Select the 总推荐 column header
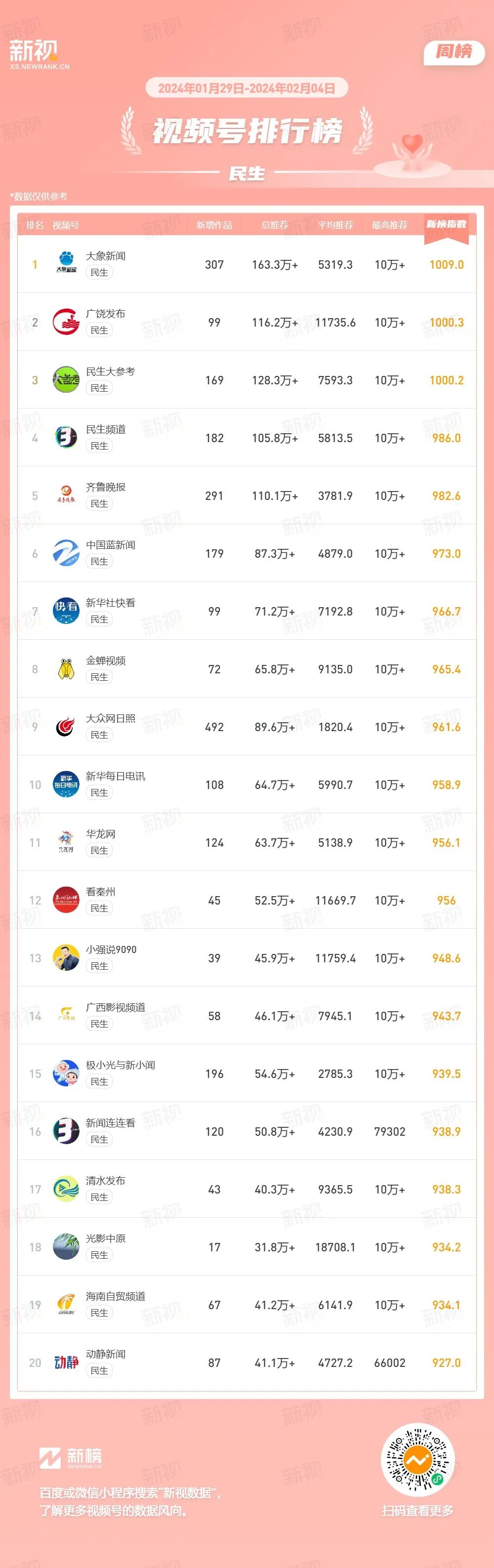 click(x=274, y=225)
